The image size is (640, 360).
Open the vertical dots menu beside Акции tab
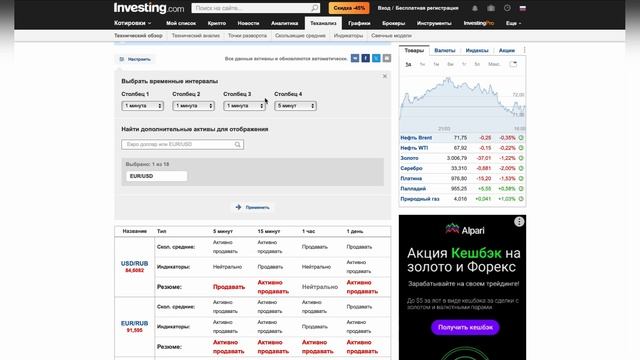point(524,50)
